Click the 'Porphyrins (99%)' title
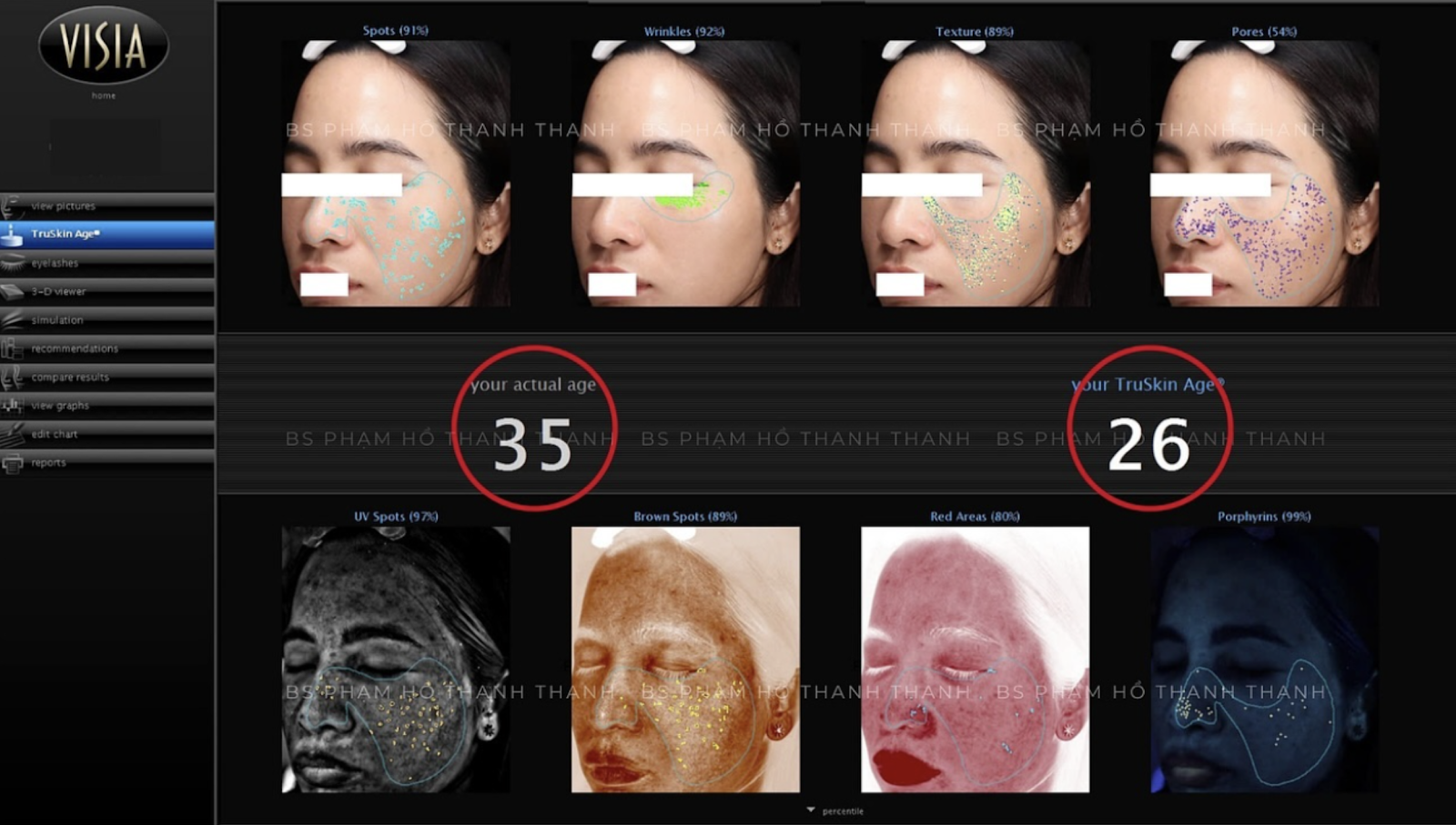The width and height of the screenshot is (1456, 825). 1264,517
